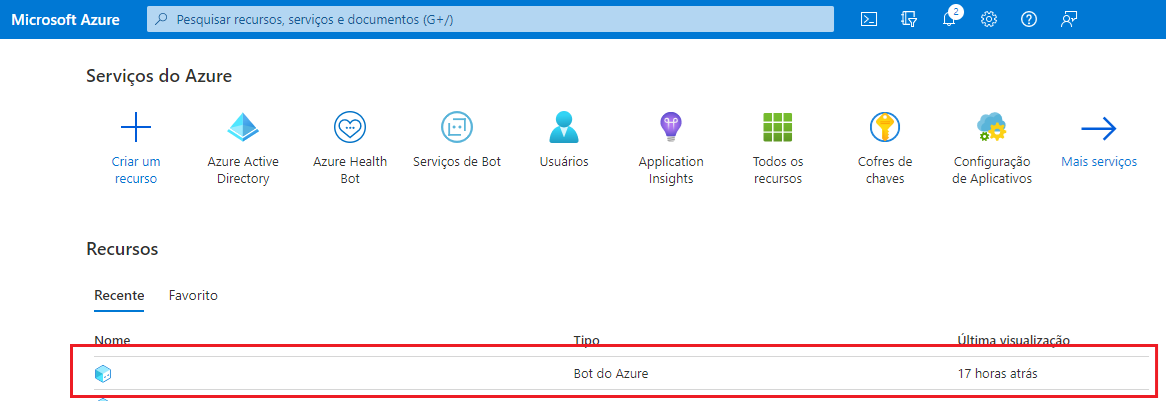Focus the Pesquisar recursos search box
The height and width of the screenshot is (401, 1166).
click(491, 19)
